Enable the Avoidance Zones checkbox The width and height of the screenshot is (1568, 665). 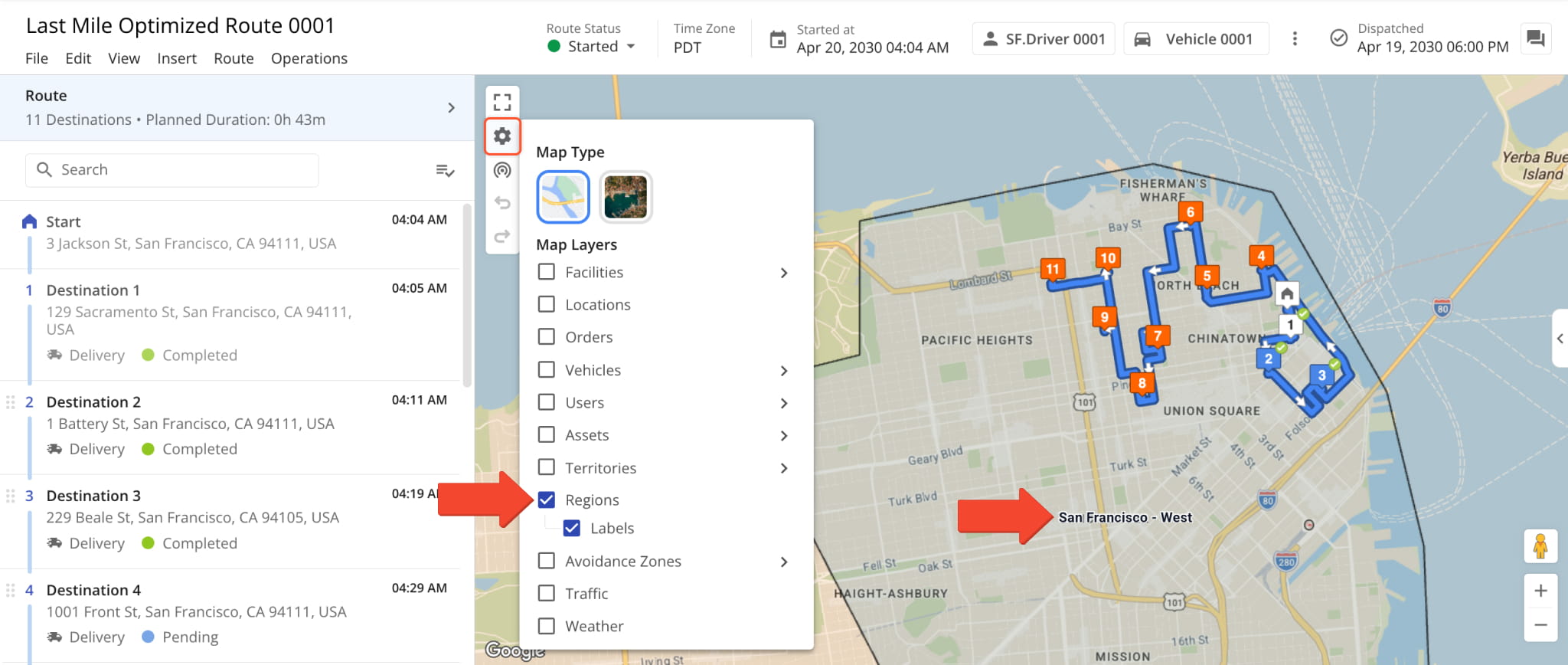[x=547, y=562]
